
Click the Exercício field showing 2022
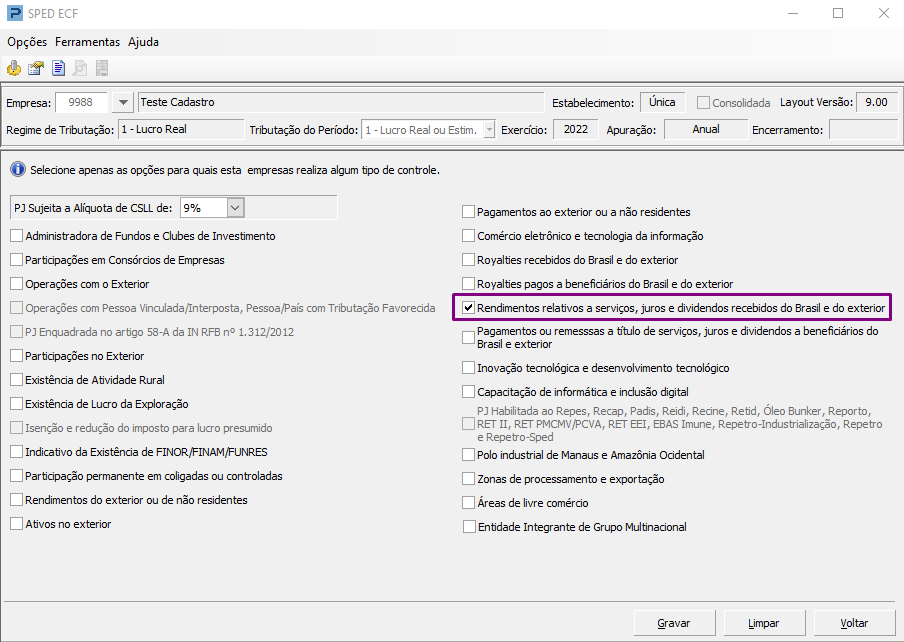[575, 129]
